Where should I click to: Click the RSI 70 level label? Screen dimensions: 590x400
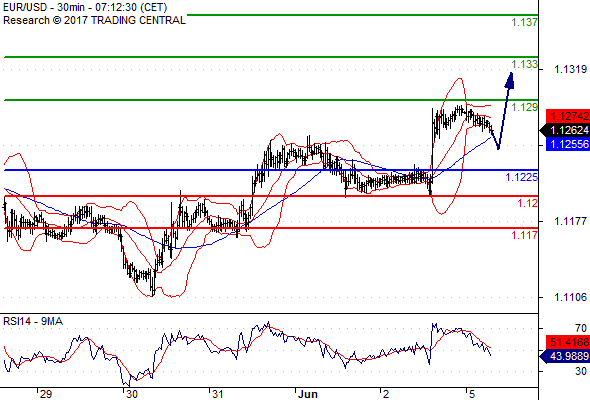pyautogui.click(x=581, y=328)
